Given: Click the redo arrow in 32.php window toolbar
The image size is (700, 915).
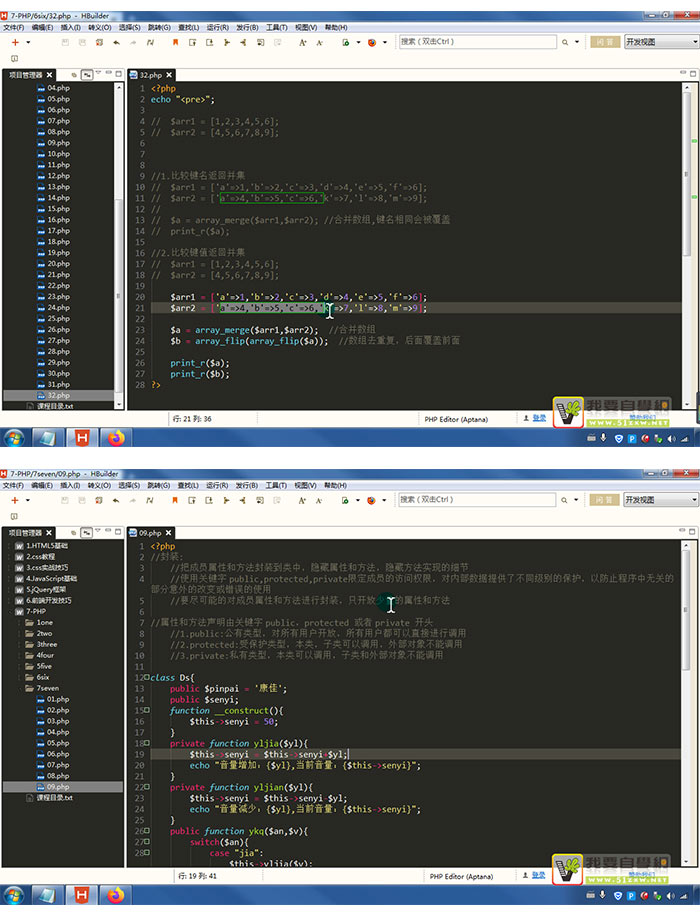Looking at the screenshot, I should coord(133,42).
